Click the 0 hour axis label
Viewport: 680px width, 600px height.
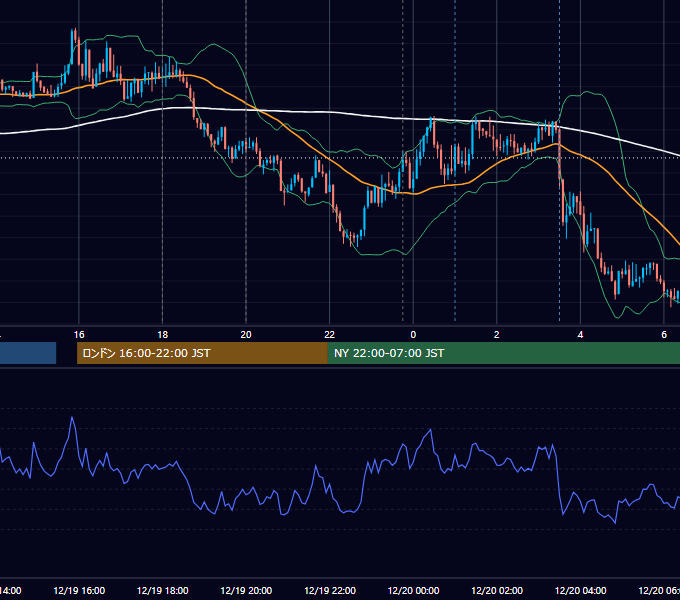coord(413,335)
